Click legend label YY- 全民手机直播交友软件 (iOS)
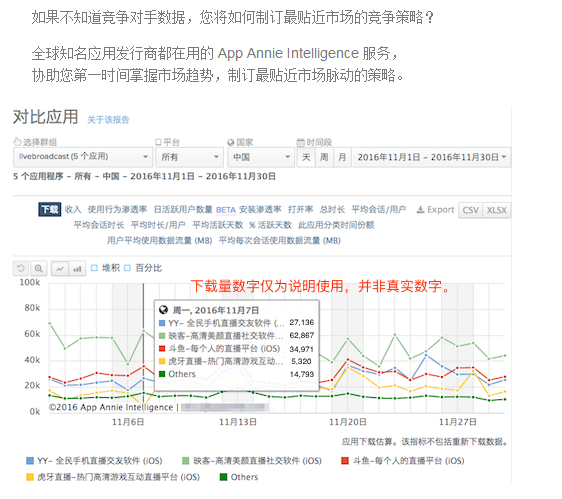562x499 pixels. coord(100,461)
